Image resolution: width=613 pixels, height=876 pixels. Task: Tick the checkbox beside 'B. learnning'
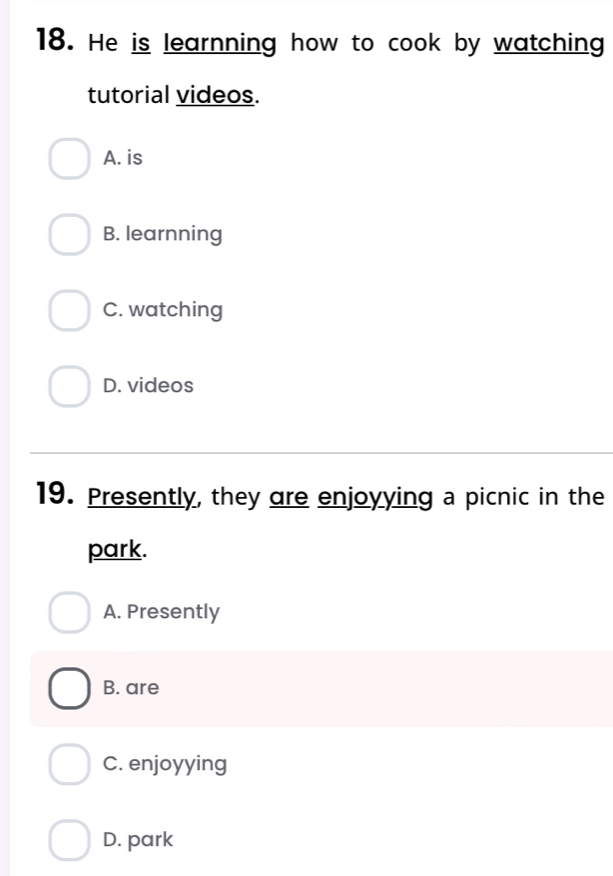69,235
